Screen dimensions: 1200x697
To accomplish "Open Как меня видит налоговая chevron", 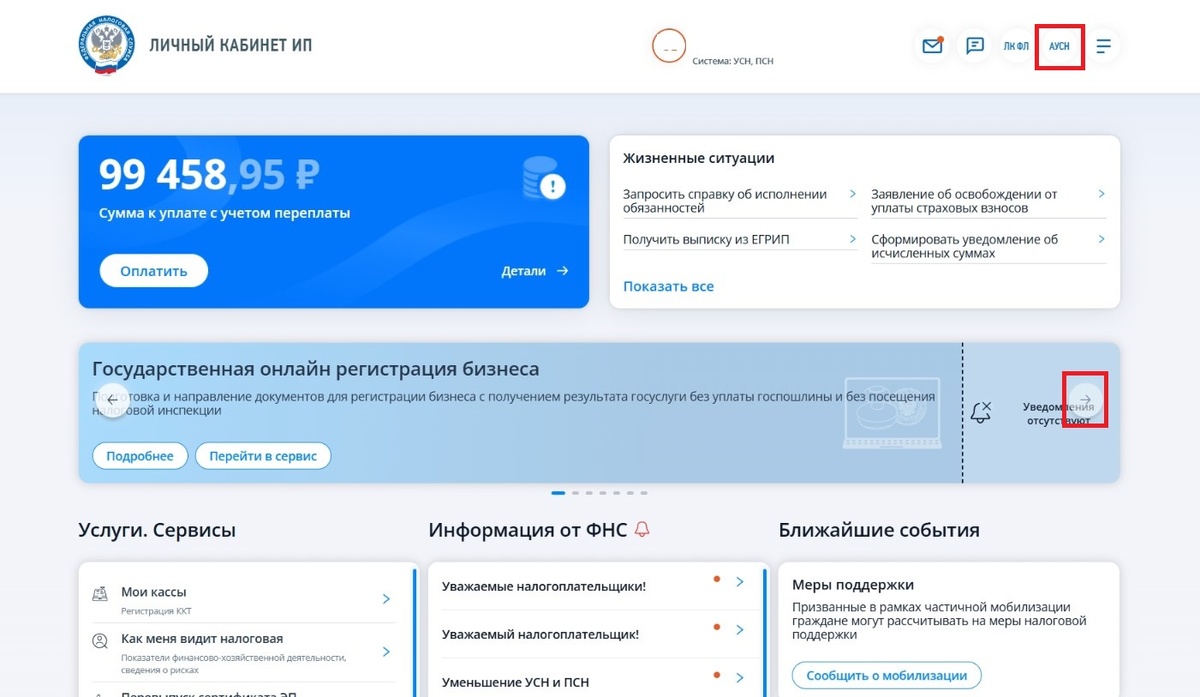I will [386, 652].
